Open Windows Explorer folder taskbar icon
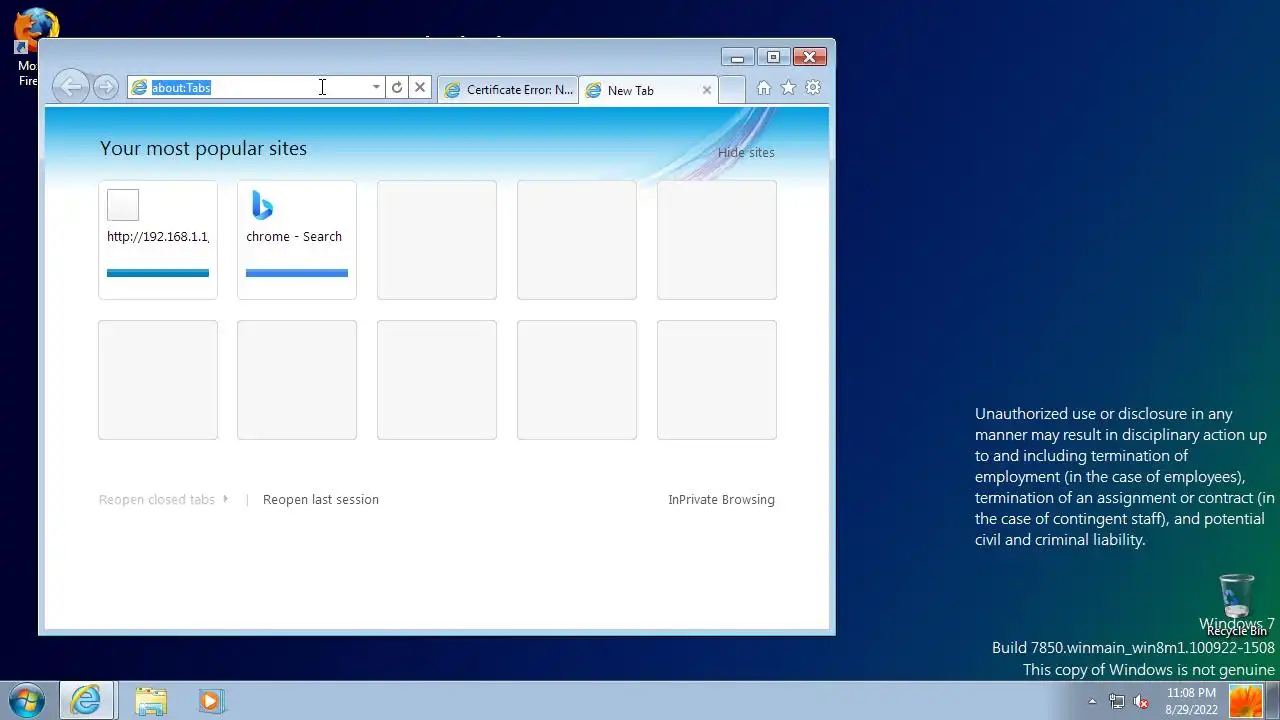The height and width of the screenshot is (720, 1280). pos(151,701)
